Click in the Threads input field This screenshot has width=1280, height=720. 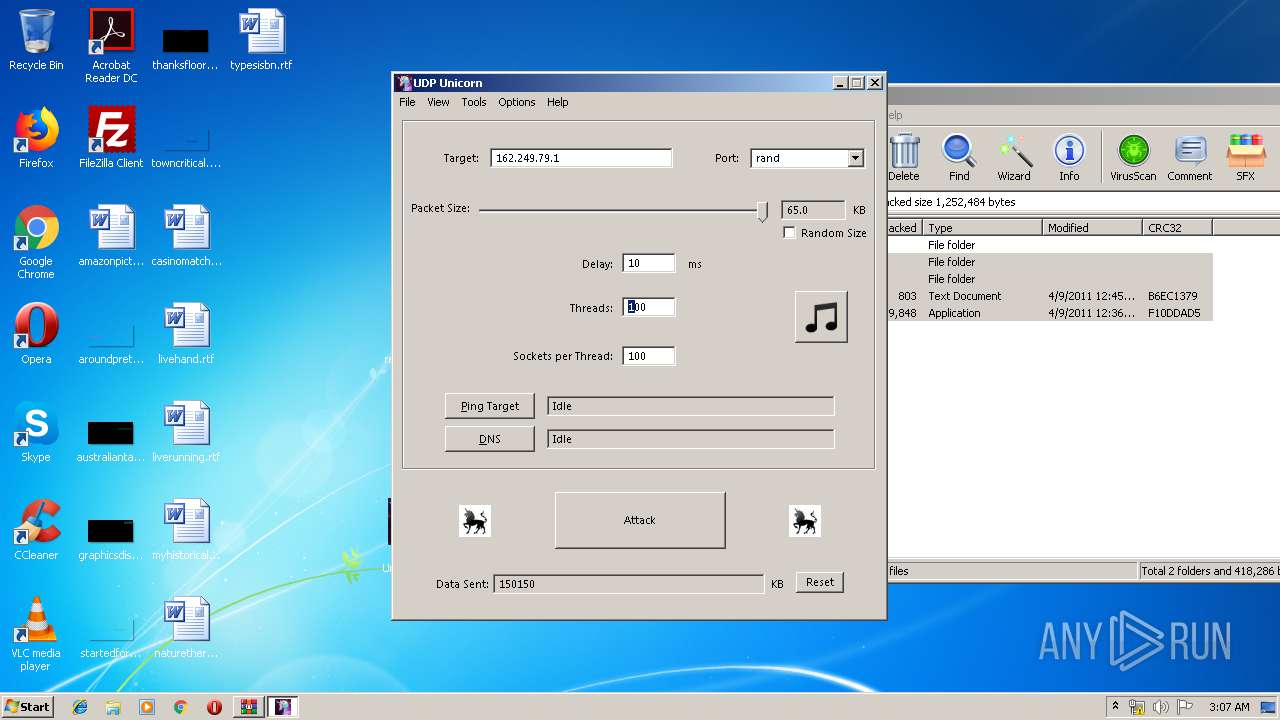[648, 308]
